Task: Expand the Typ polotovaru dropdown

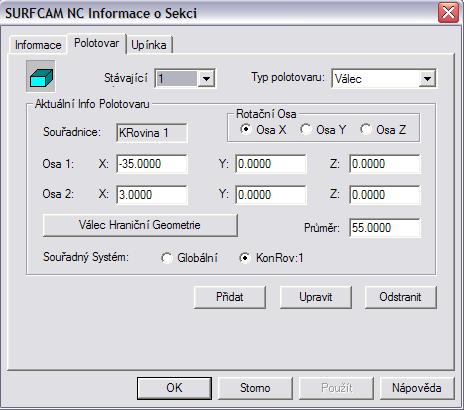Action: [x=427, y=79]
